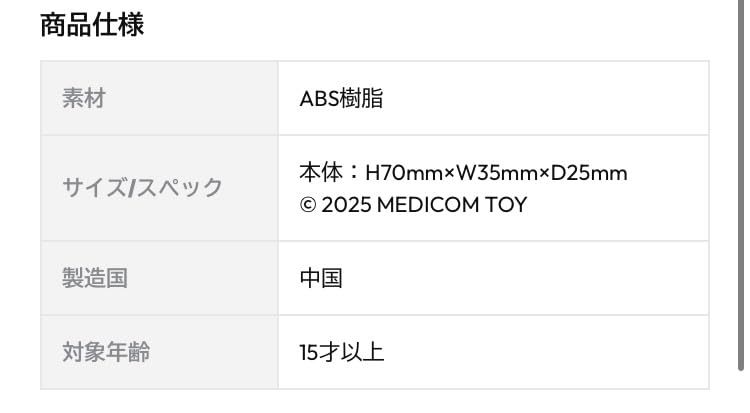Click the 本体： prefix text
This screenshot has height=413, width=750.
331,173
